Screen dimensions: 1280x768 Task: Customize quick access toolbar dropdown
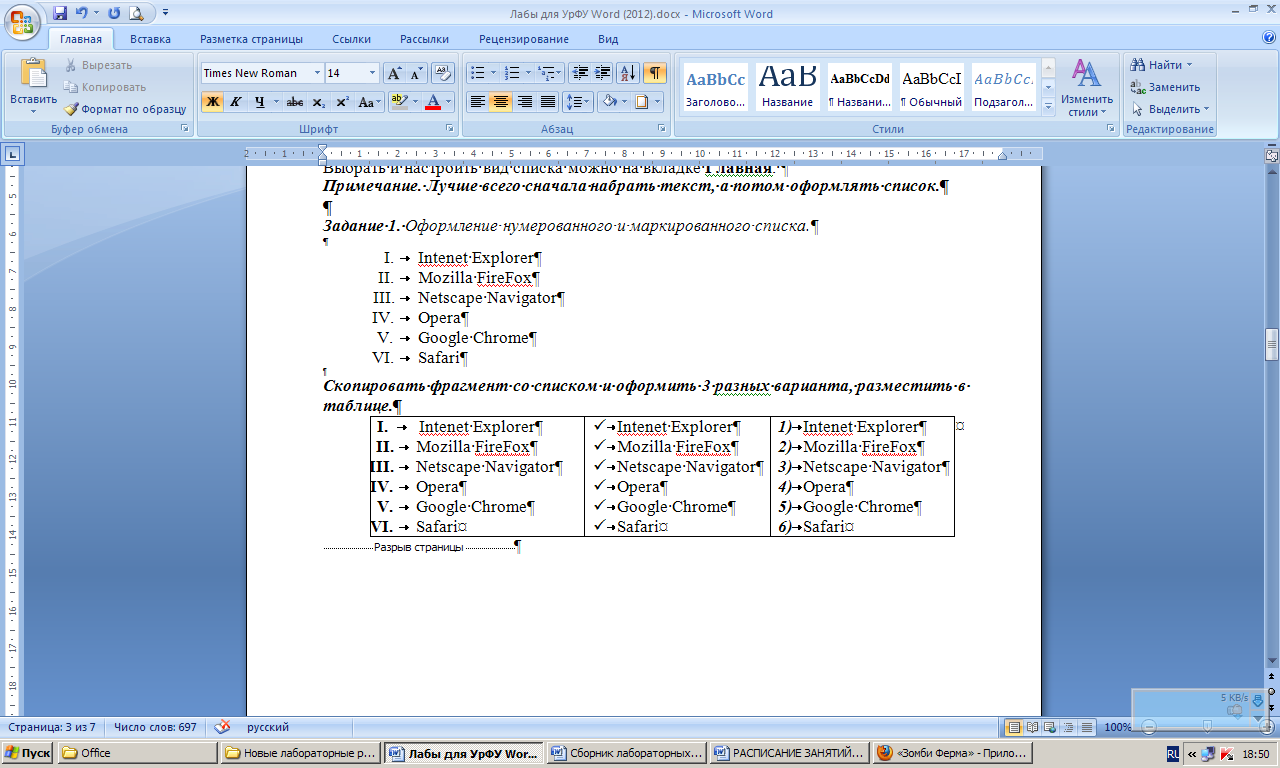(165, 13)
